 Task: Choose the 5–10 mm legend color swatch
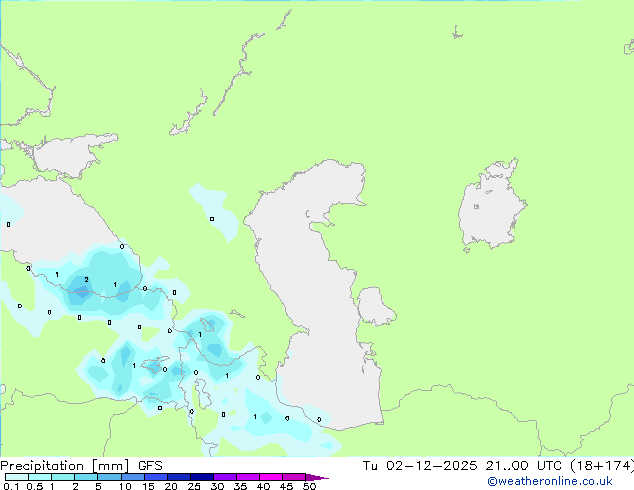coord(110,477)
